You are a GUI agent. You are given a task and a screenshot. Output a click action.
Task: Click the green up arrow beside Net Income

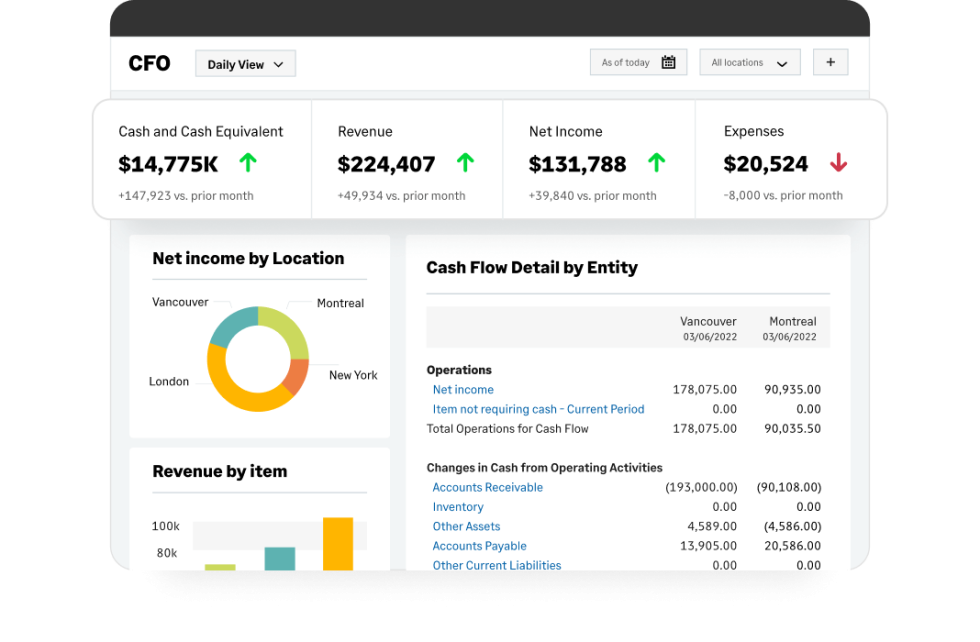tap(656, 161)
